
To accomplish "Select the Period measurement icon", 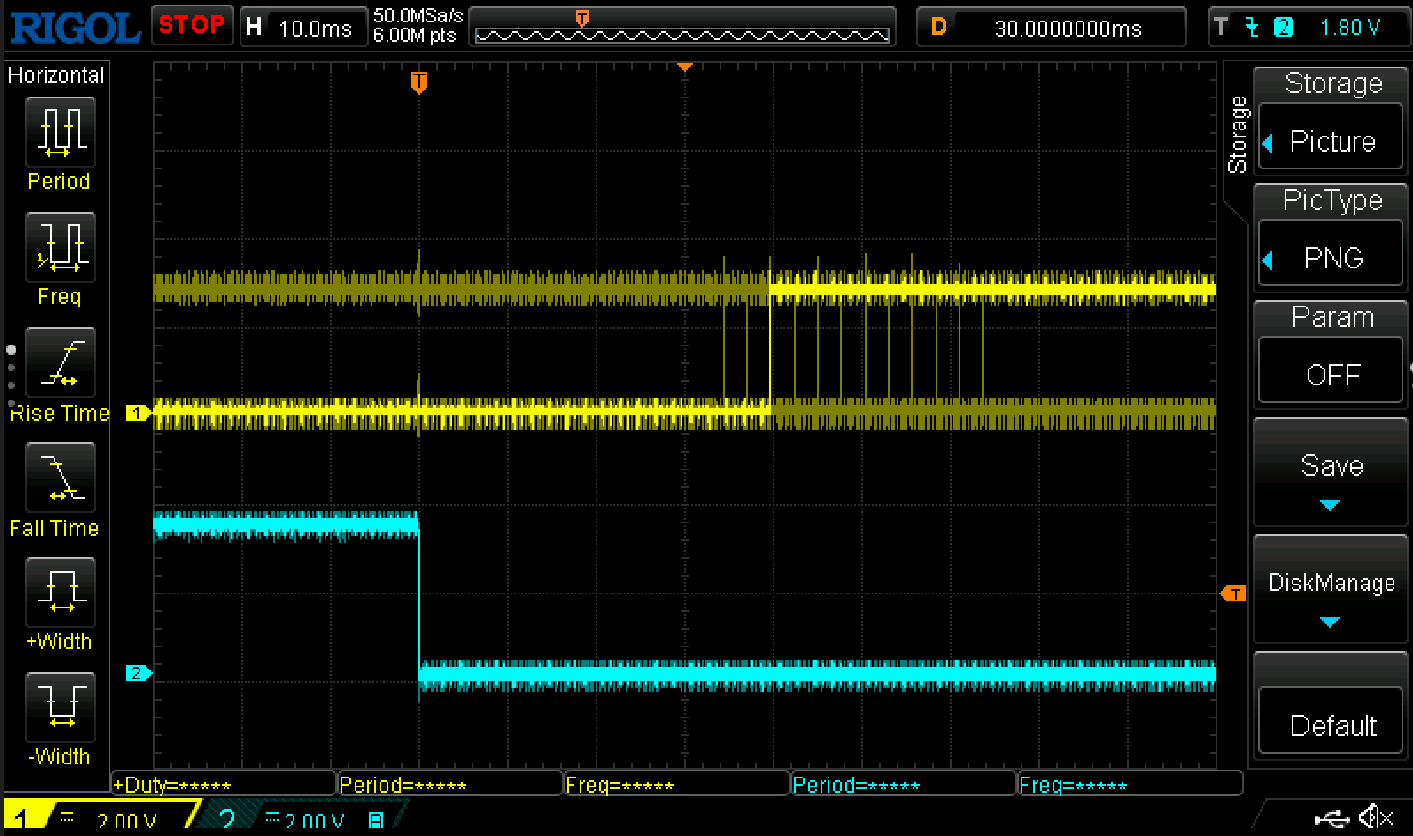I will tap(59, 133).
